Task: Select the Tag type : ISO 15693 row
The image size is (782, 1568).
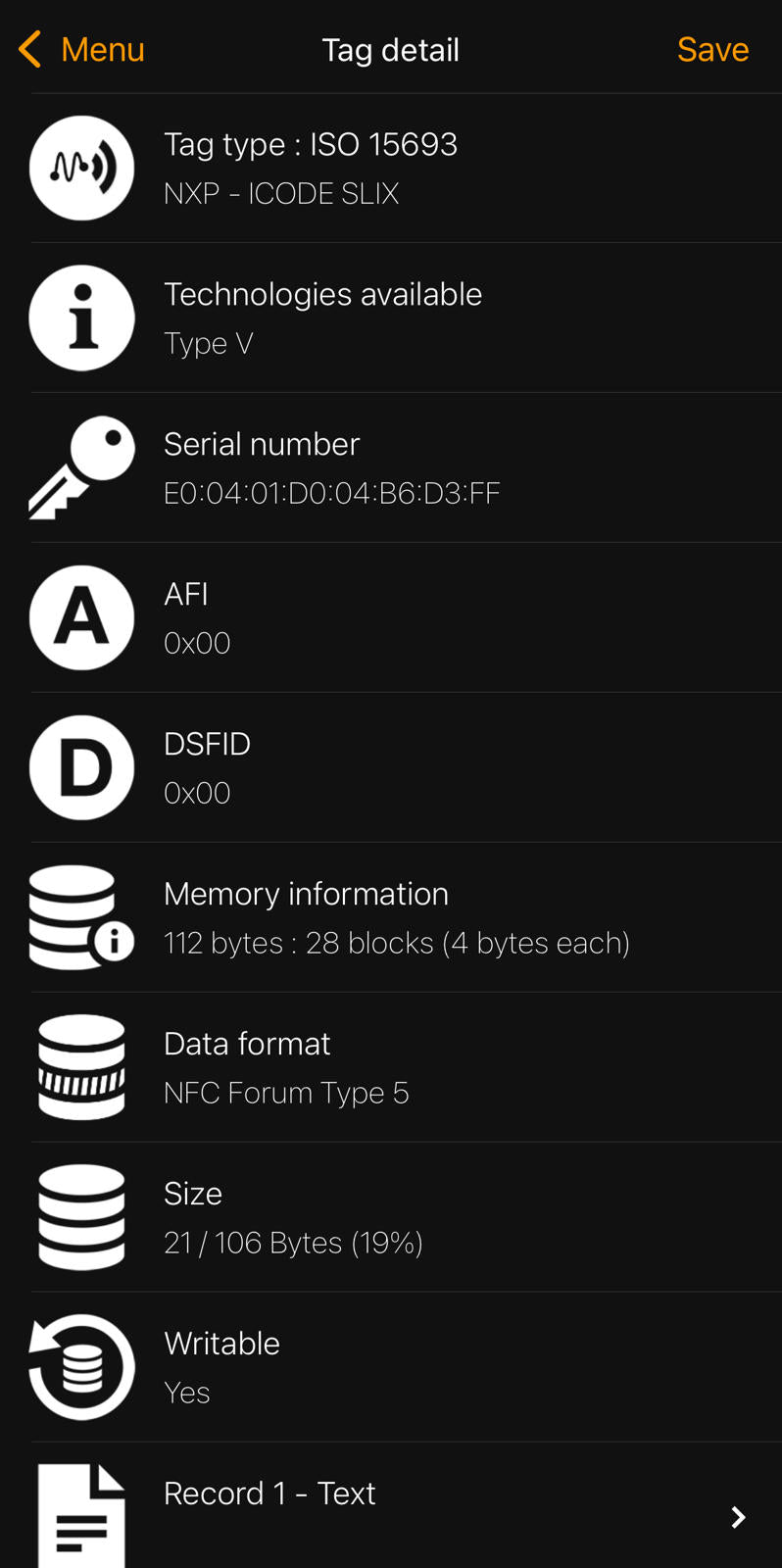Action: tap(311, 145)
